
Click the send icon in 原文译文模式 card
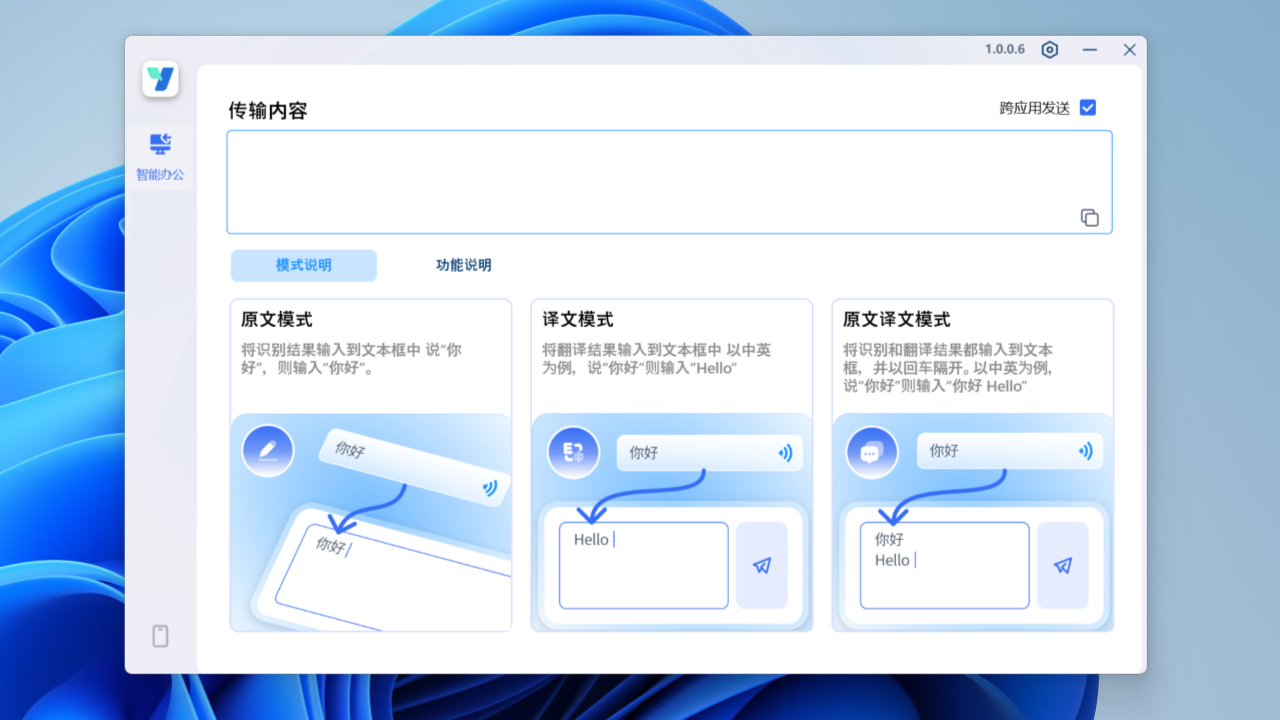[1062, 565]
